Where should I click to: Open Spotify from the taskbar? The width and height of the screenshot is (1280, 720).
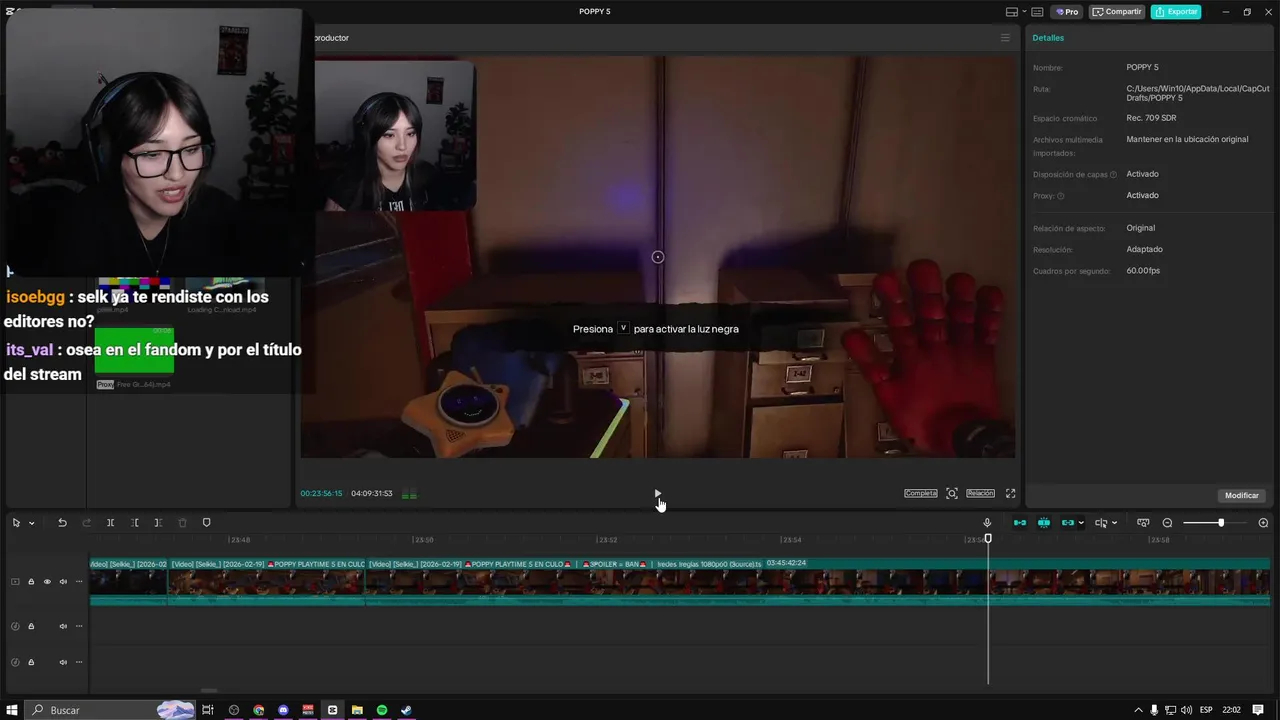[x=382, y=710]
